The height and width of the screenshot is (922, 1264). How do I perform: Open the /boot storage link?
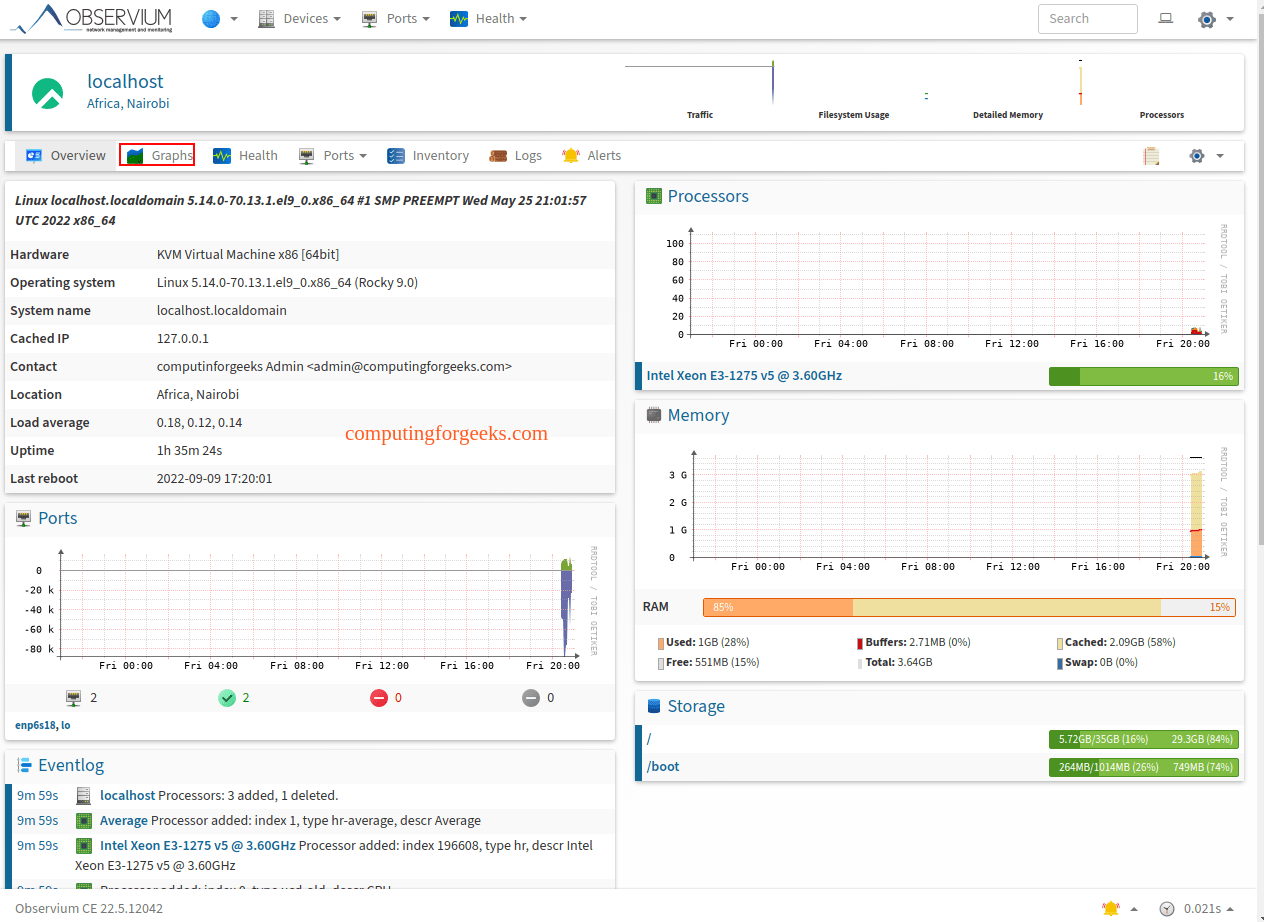663,767
